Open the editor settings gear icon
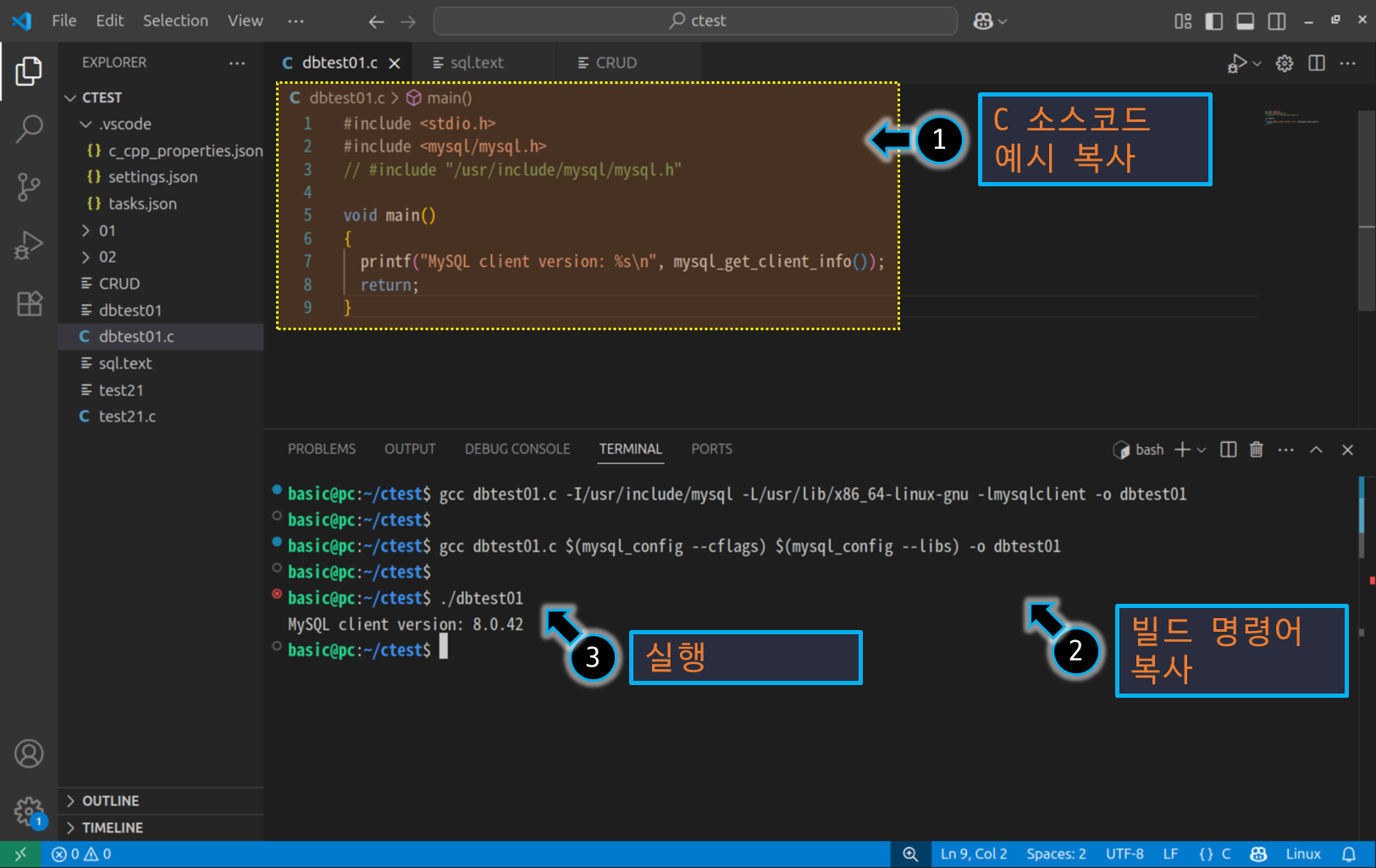1376x868 pixels. [1285, 64]
